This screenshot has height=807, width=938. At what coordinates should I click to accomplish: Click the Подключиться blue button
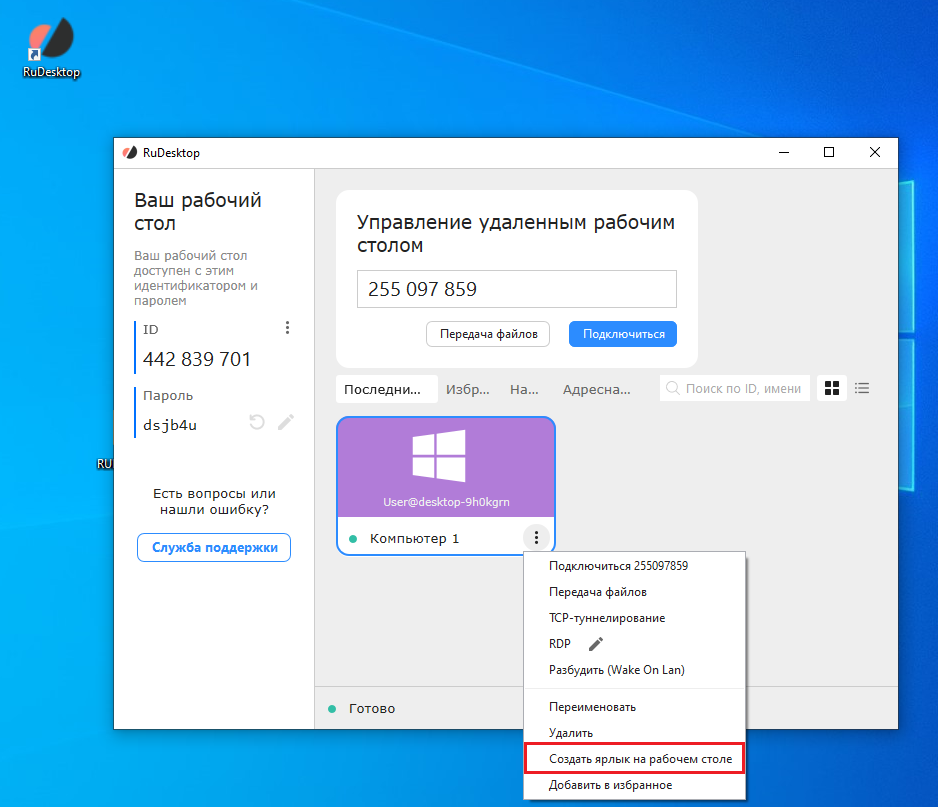point(623,334)
